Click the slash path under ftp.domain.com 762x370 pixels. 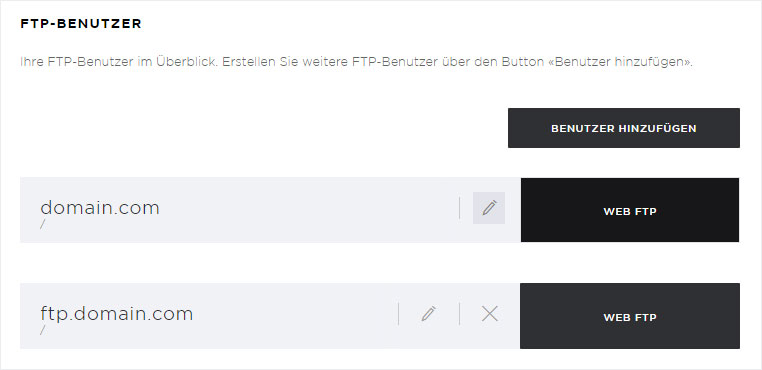tap(43, 330)
